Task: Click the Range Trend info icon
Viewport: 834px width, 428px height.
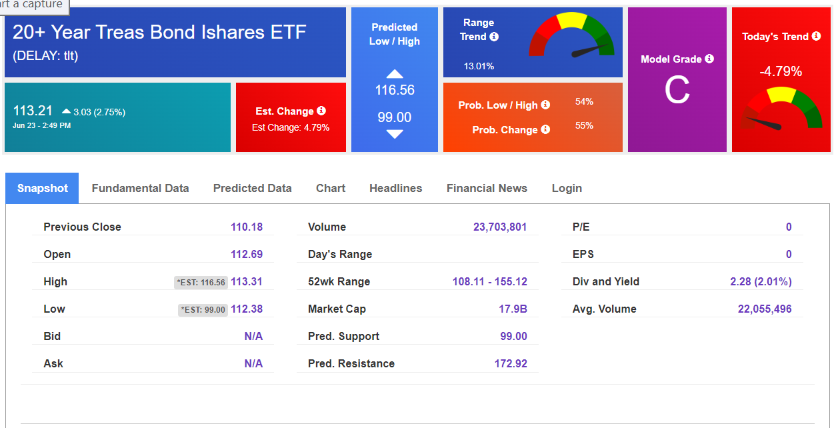Action: [494, 37]
